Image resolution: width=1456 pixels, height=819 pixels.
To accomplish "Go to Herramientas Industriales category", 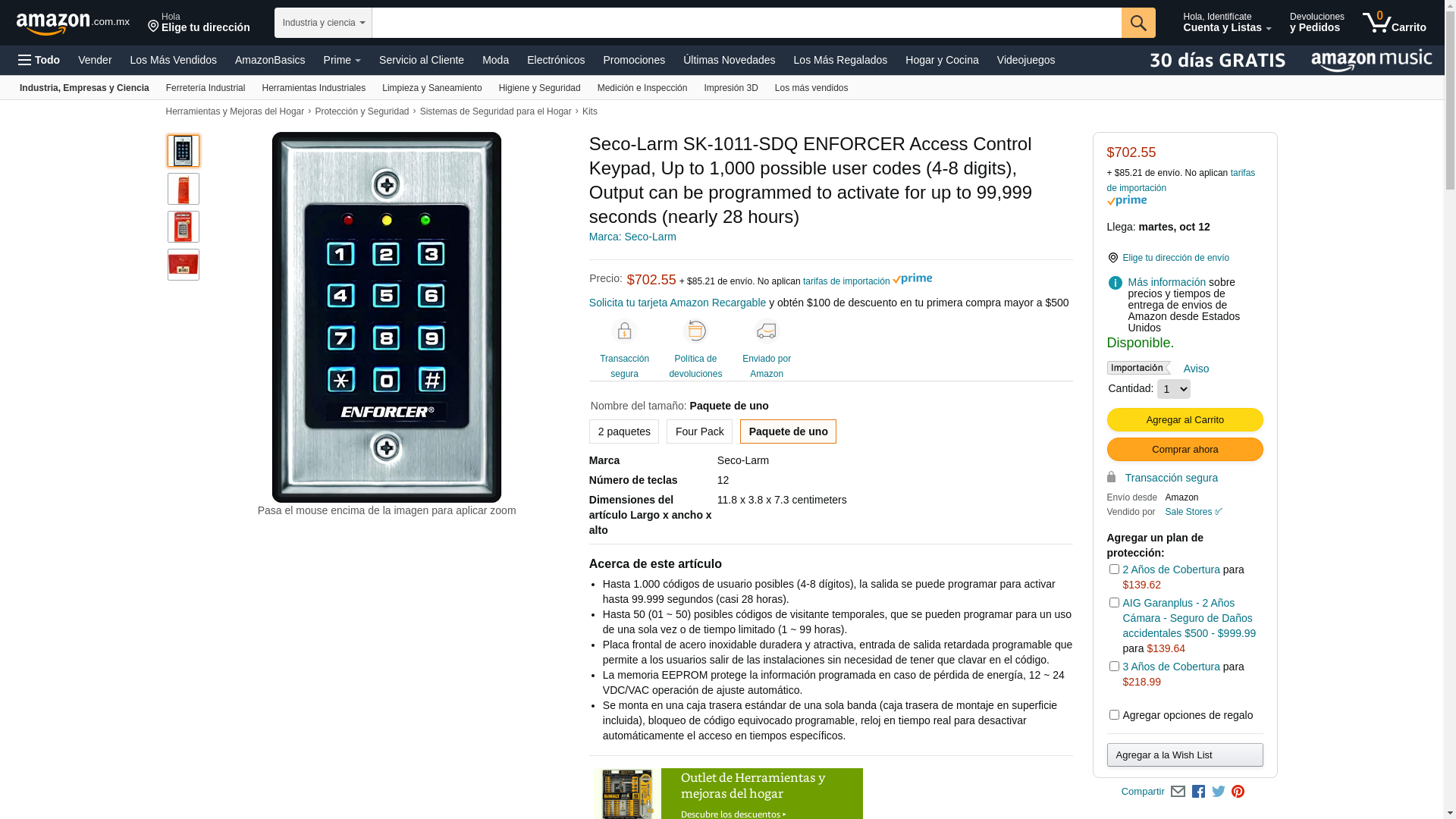I will 313,88.
